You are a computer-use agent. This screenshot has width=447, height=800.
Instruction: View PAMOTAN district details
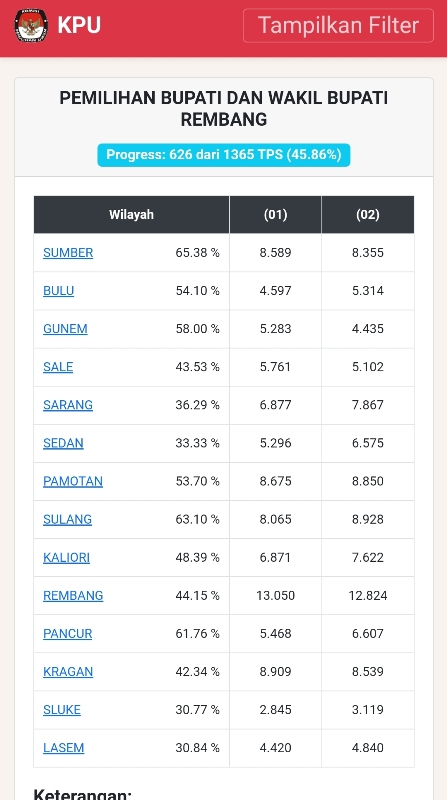(x=73, y=481)
